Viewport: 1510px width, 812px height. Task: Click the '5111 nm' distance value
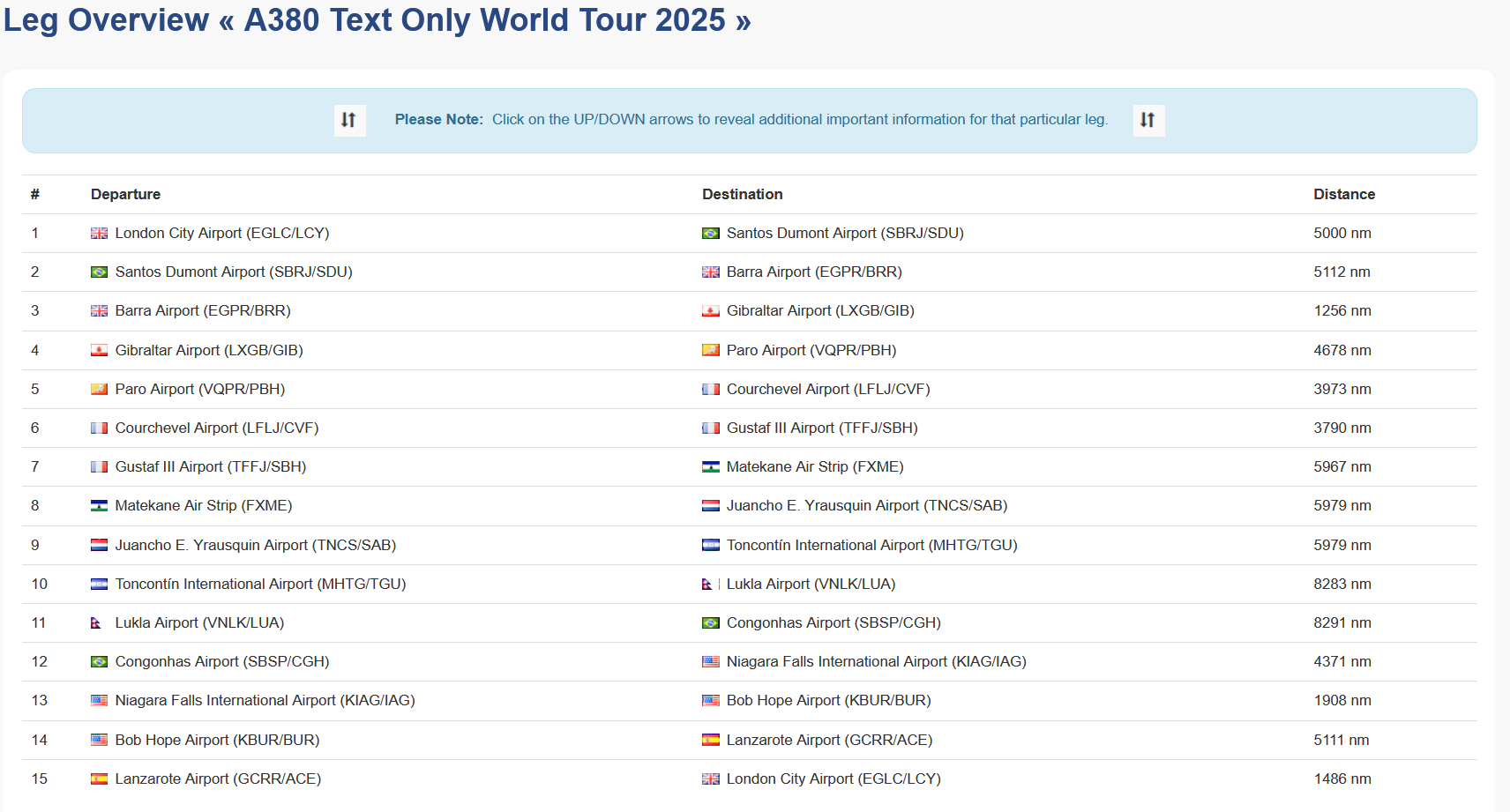pos(1342,741)
